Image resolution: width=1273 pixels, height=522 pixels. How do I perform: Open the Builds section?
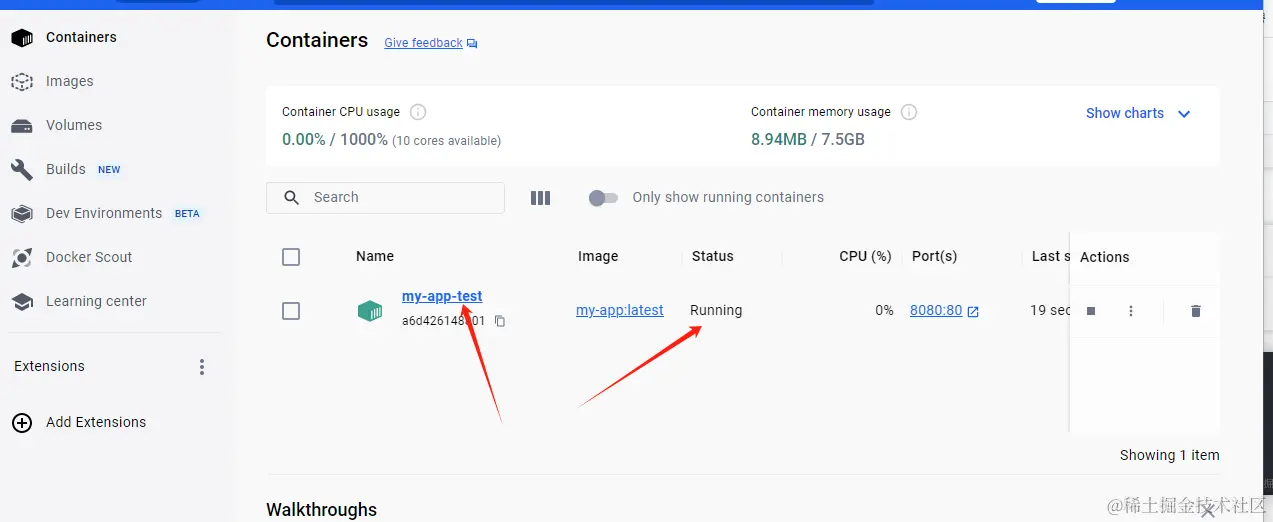tap(66, 169)
